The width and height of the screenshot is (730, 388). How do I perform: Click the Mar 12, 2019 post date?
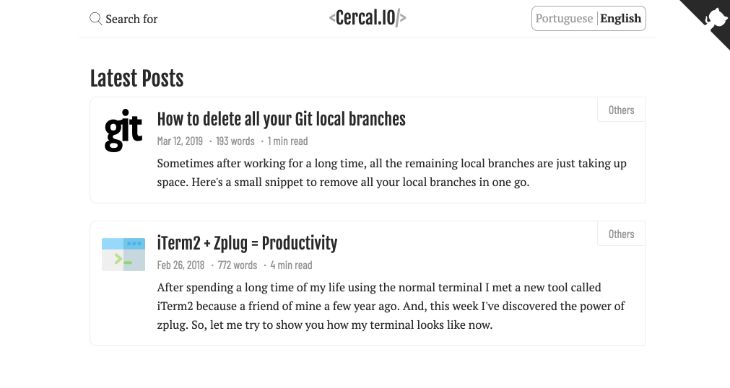click(180, 141)
